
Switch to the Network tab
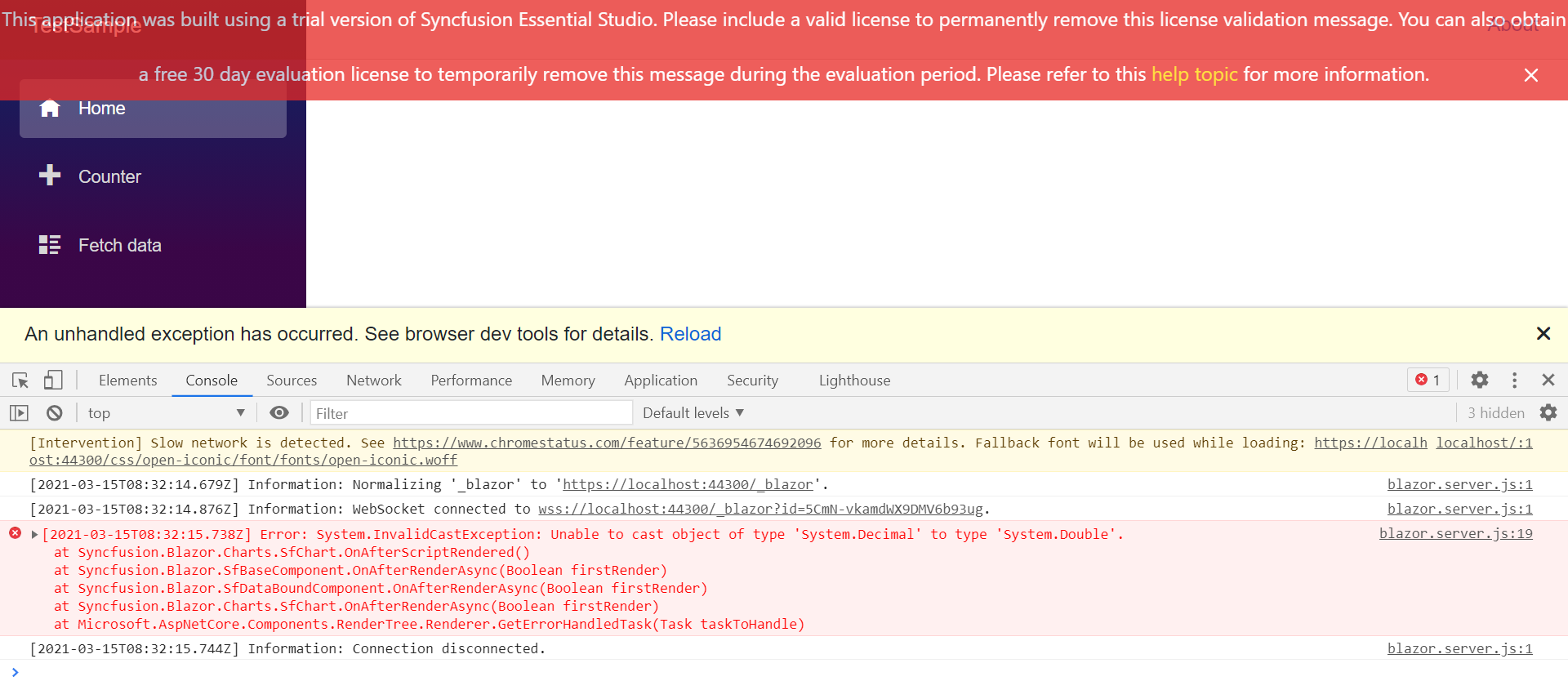[373, 381]
